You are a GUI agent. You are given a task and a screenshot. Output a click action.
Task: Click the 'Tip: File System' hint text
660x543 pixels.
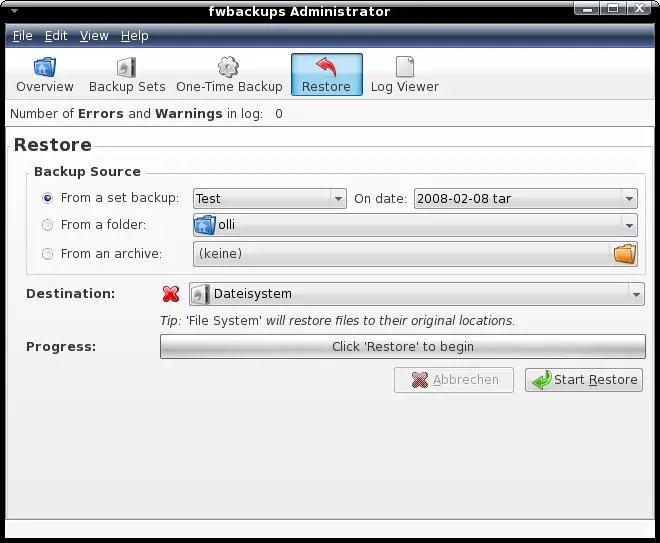[x=337, y=321]
